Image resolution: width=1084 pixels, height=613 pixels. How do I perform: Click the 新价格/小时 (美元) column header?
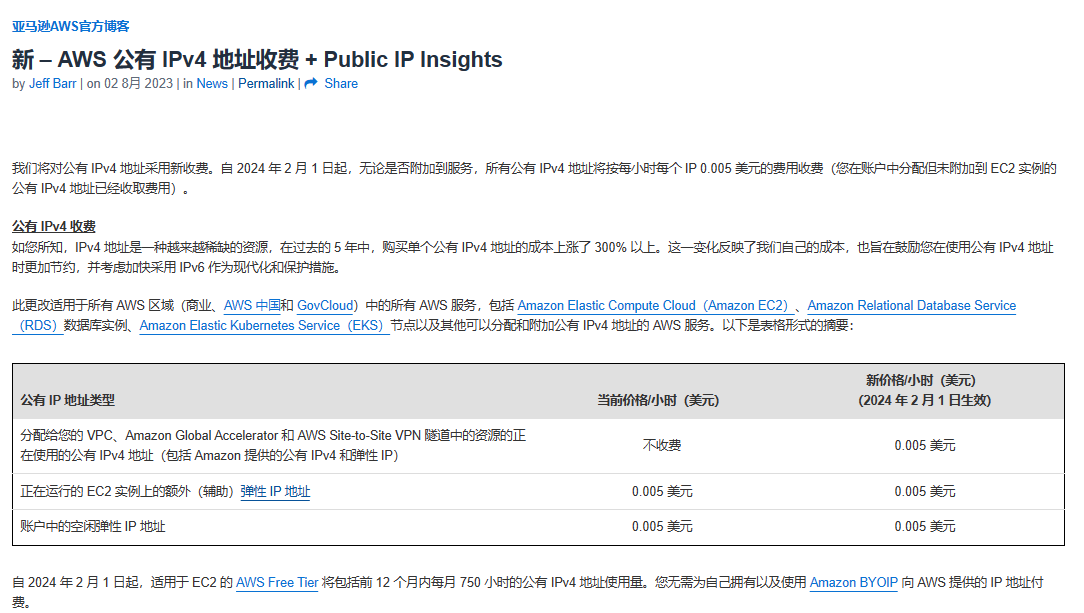924,390
